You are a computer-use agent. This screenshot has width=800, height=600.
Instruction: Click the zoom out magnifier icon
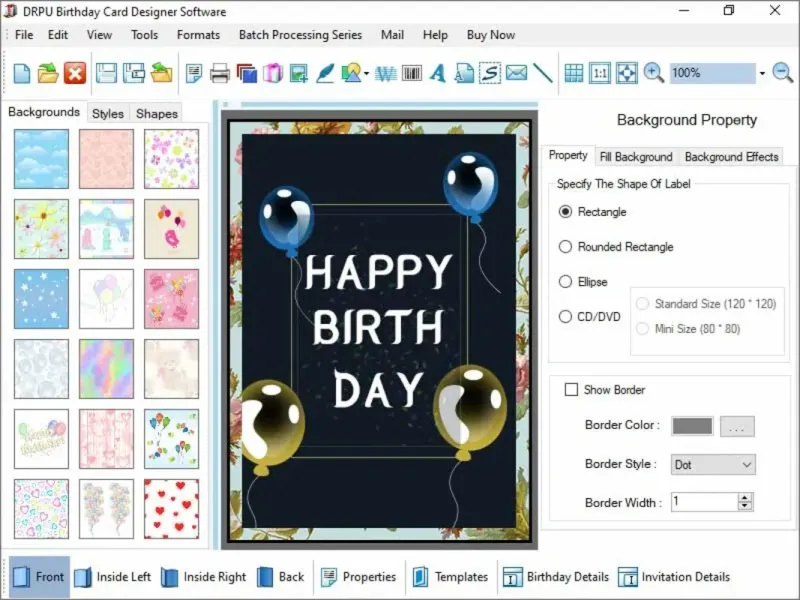click(783, 73)
